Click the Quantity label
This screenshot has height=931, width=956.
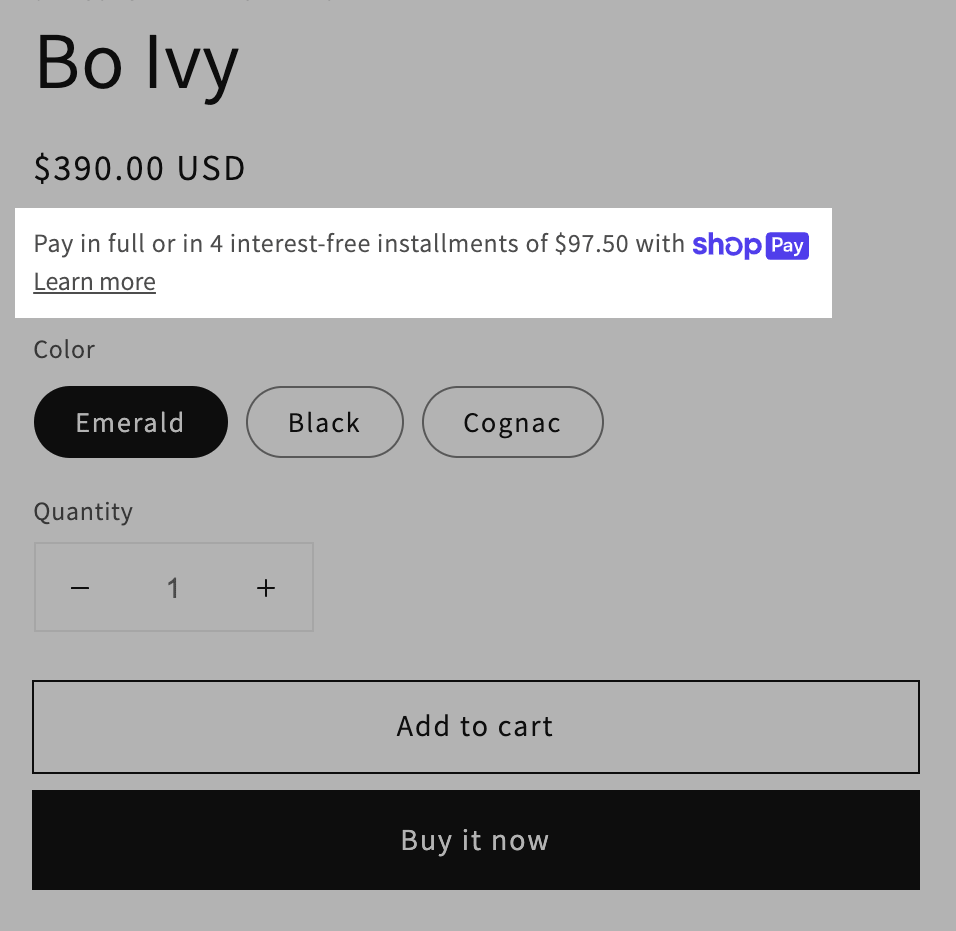83,512
